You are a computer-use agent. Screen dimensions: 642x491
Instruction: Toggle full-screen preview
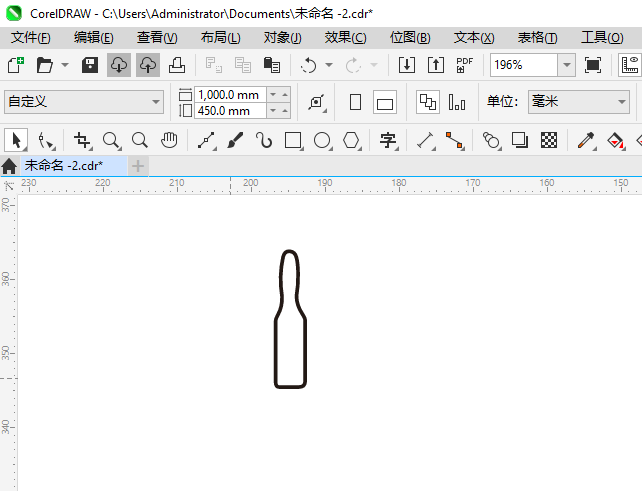coord(593,65)
